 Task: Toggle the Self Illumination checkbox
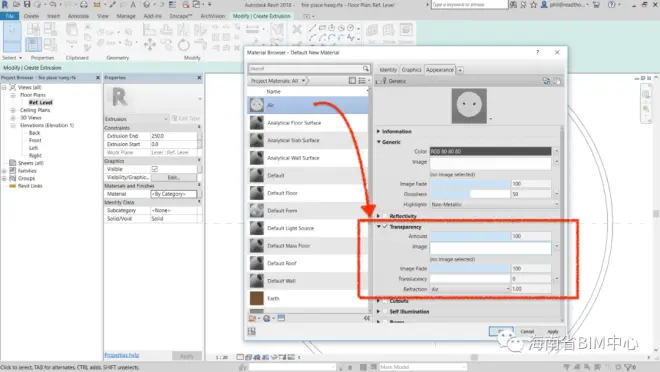[385, 311]
